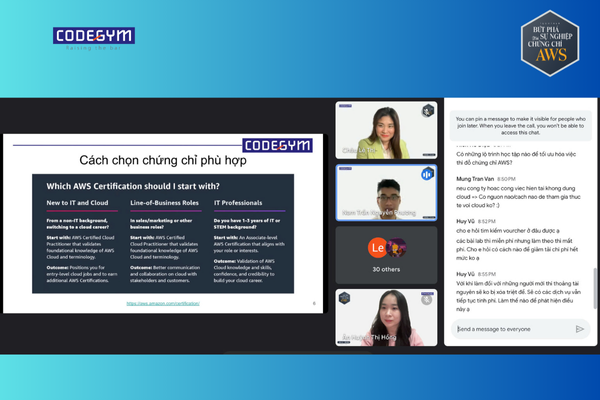
Task: Click the muted microphone icon on Thị Hồng's tile
Action: point(427,299)
